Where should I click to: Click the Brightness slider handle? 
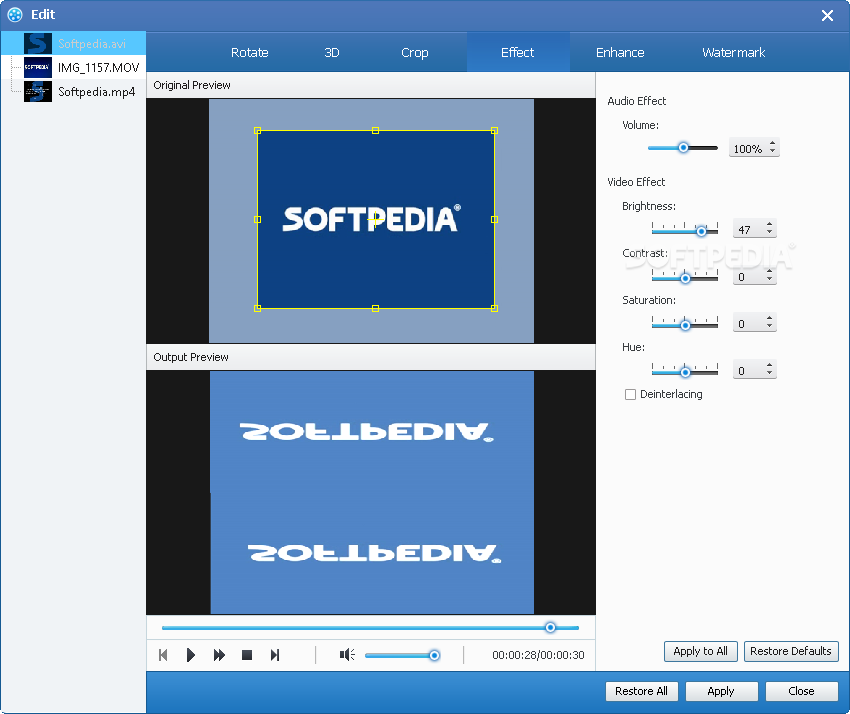701,231
